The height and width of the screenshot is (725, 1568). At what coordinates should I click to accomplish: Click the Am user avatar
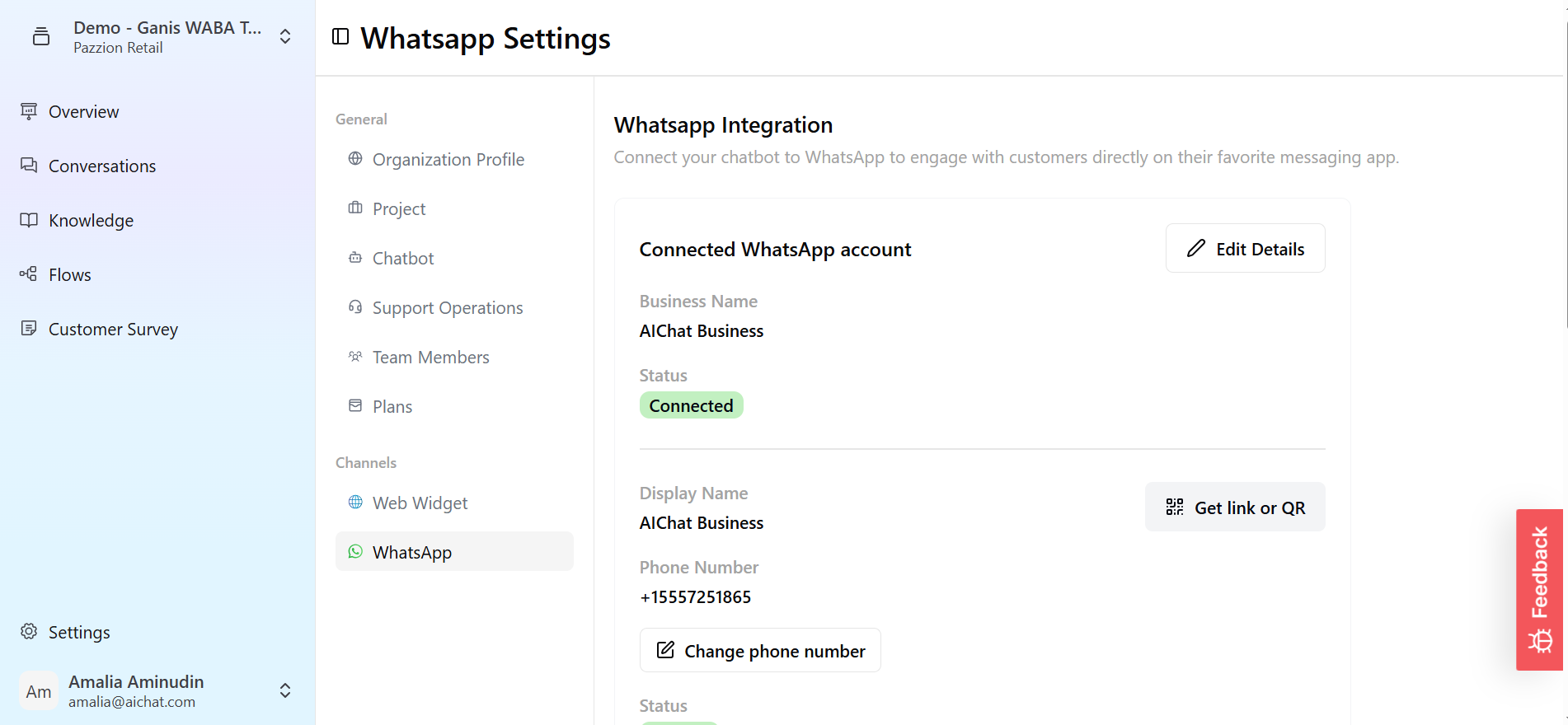coord(39,690)
